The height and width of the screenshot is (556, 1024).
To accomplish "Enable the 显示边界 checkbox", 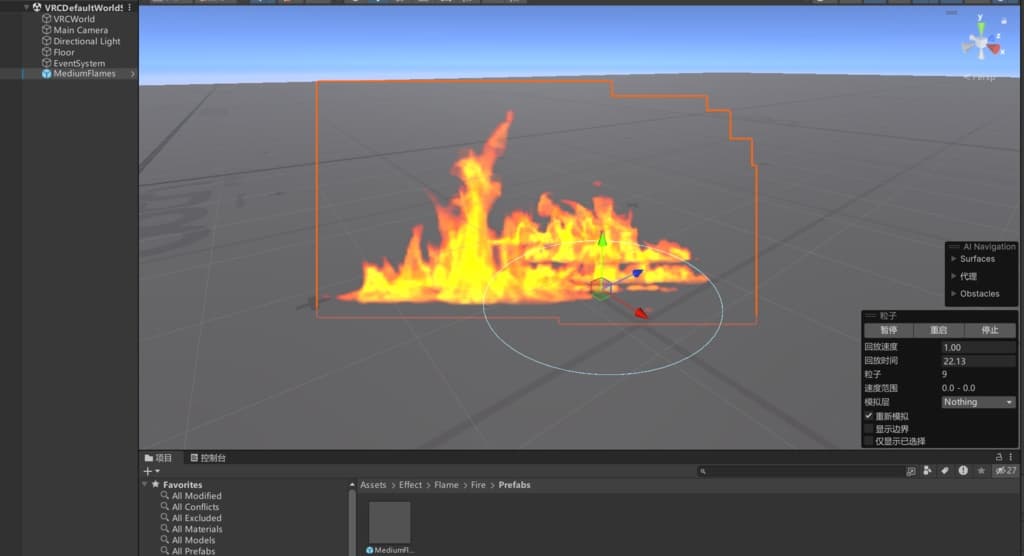I will click(x=868, y=428).
